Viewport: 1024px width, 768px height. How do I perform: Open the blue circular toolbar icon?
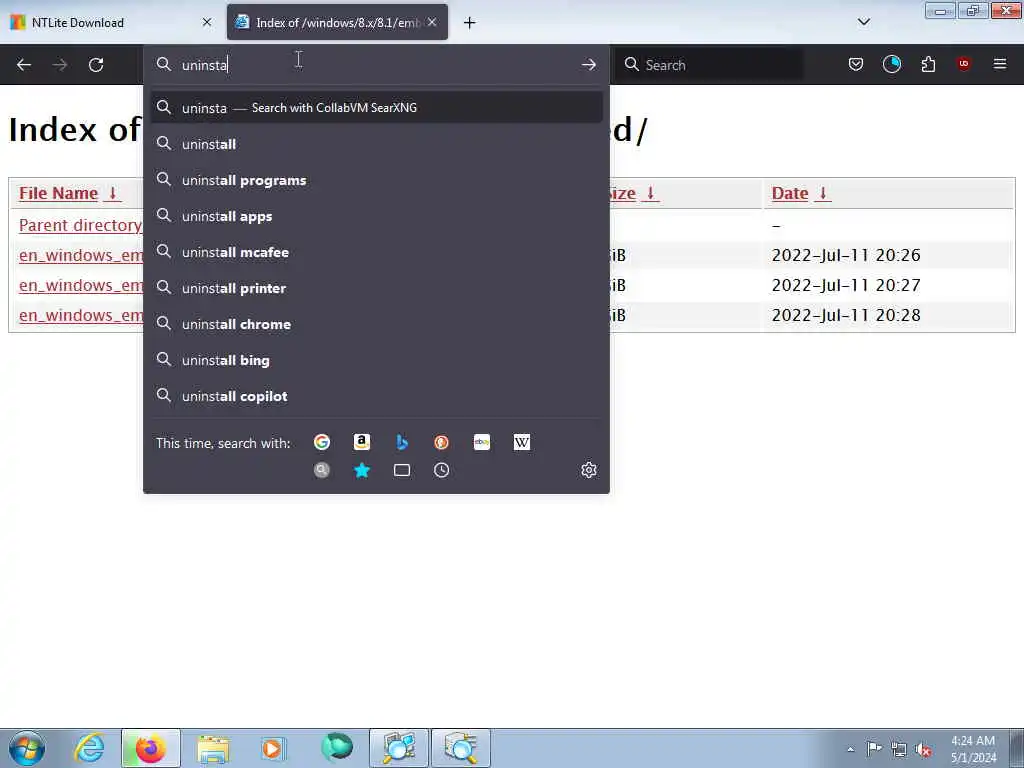click(891, 64)
